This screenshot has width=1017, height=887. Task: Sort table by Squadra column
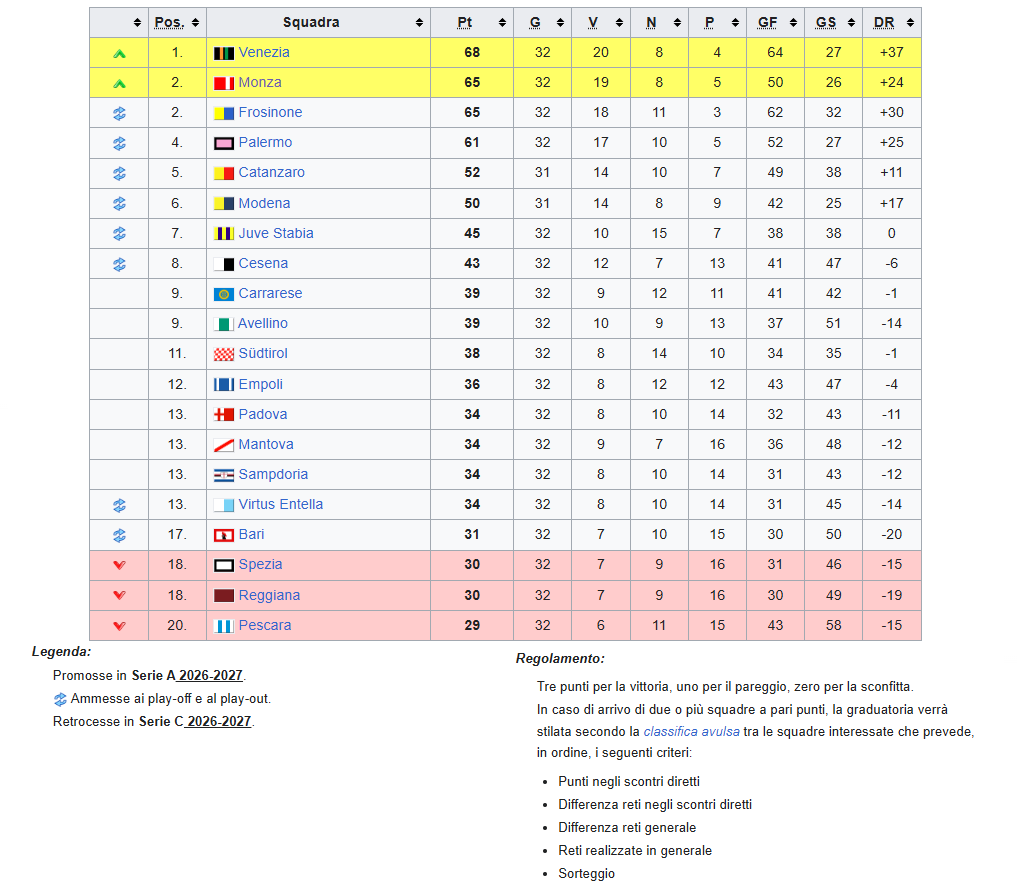pos(419,23)
